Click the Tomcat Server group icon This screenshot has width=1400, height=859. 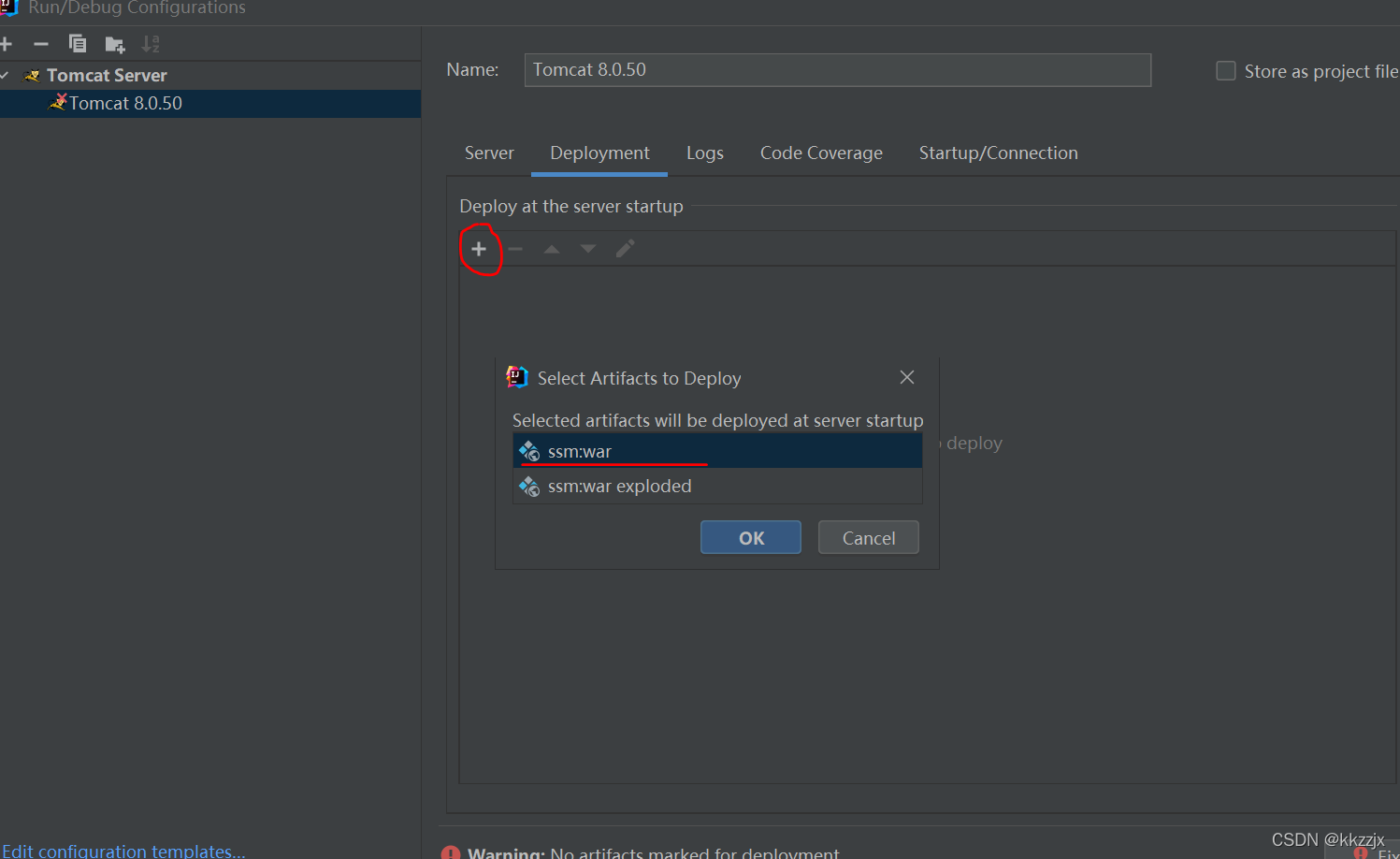point(32,76)
